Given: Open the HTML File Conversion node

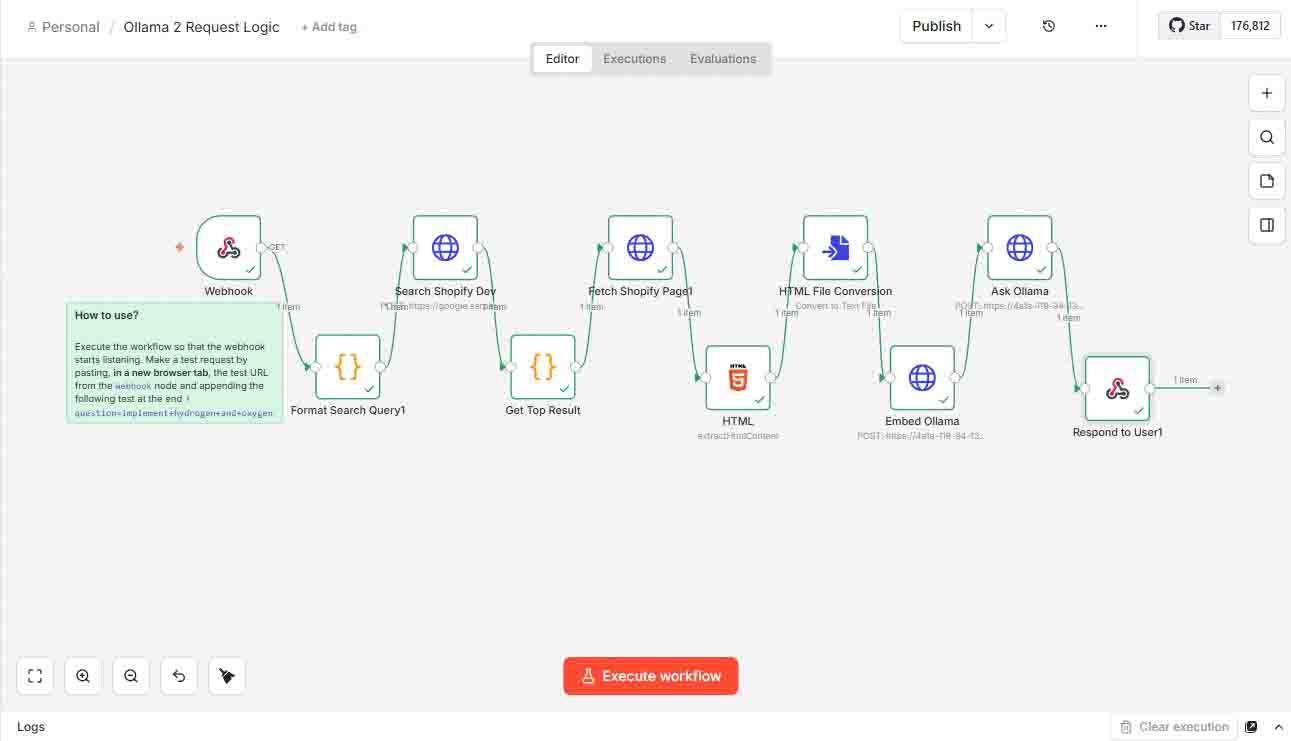Looking at the screenshot, I should [x=835, y=247].
